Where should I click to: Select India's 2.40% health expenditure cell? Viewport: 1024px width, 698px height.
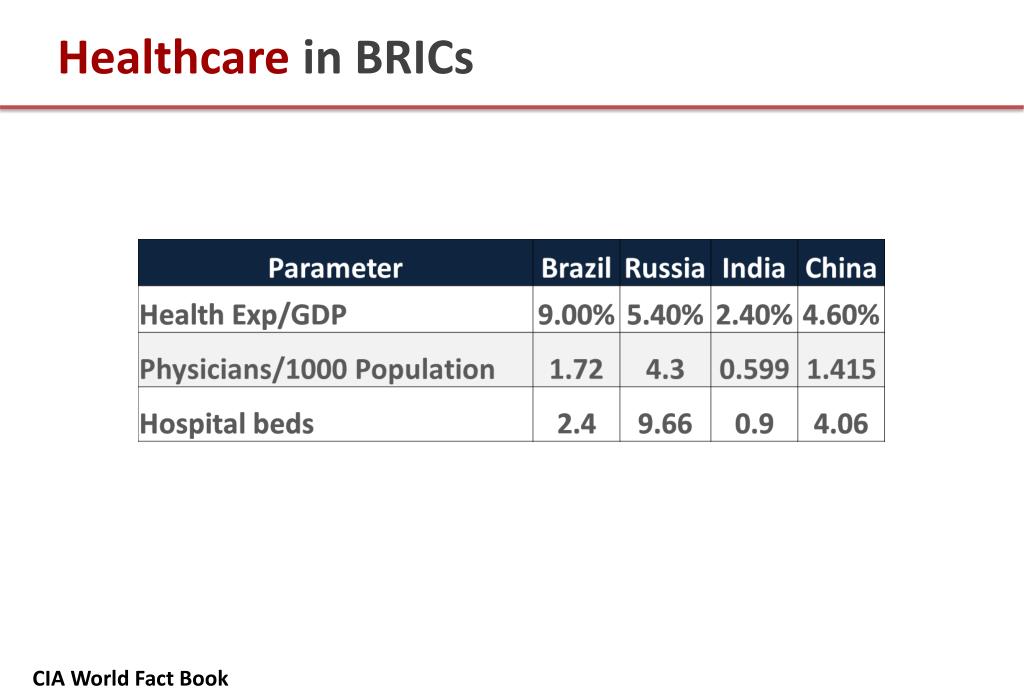point(754,309)
